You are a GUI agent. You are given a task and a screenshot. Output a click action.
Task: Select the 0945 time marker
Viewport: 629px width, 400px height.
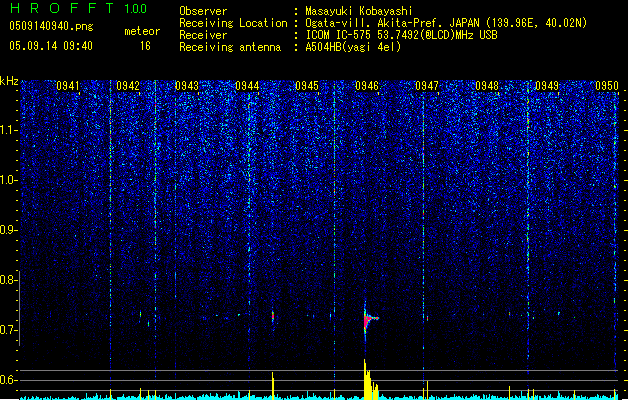point(307,87)
